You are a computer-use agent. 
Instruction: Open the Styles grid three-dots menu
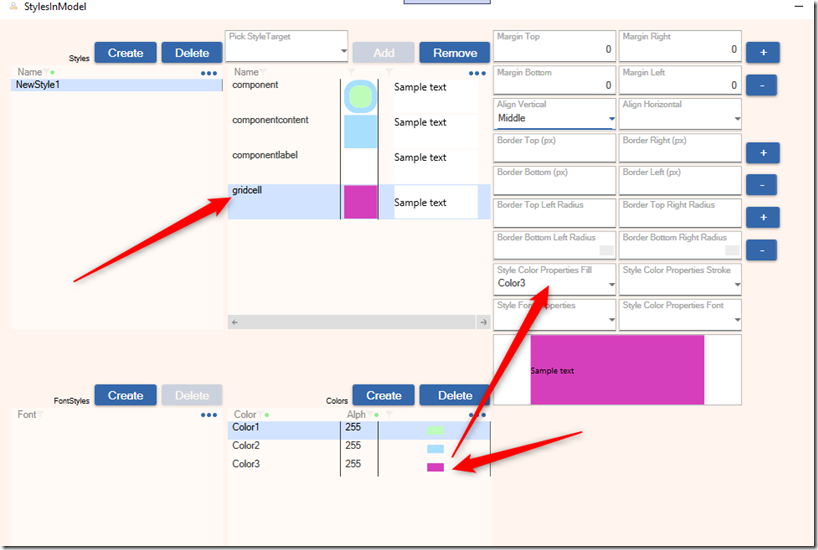tap(209, 73)
